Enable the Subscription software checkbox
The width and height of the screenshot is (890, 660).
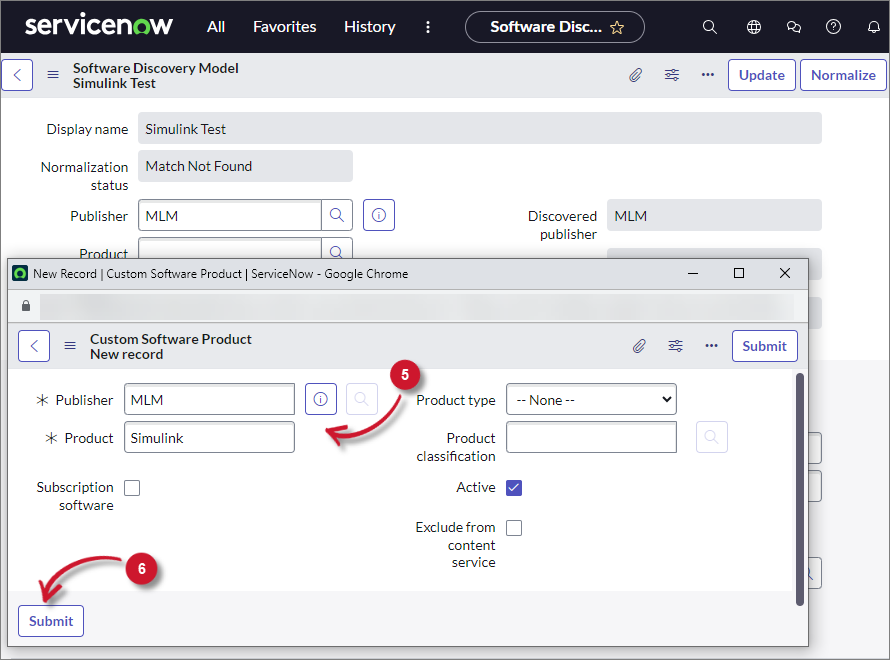pos(132,487)
